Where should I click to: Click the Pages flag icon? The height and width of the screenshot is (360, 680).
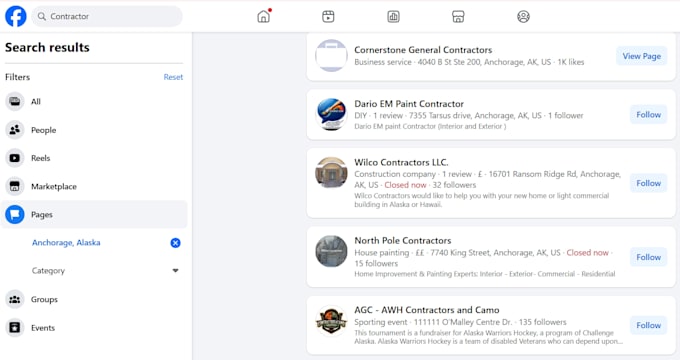coord(15,214)
